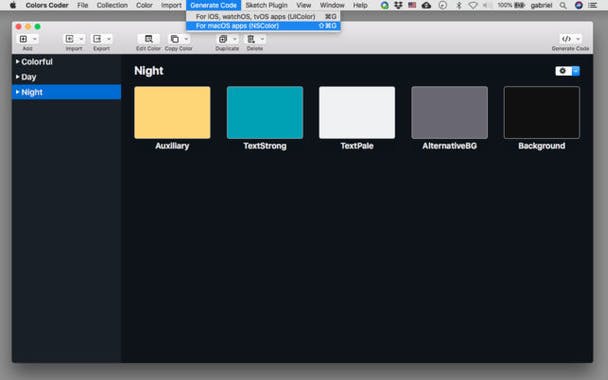608x380 pixels.
Task: Open the Delete dropdown arrow
Action: (262, 39)
